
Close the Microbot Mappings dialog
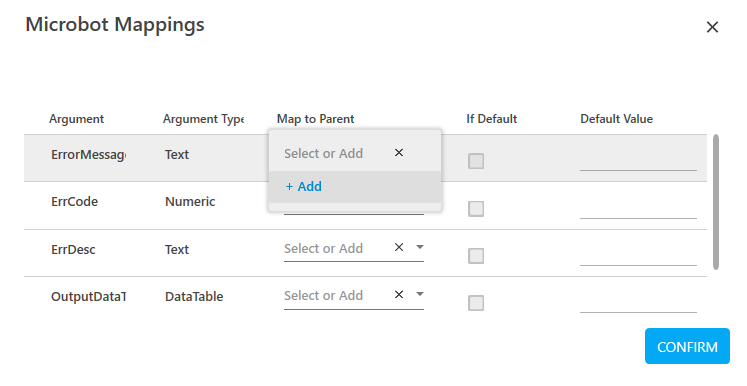tap(712, 27)
